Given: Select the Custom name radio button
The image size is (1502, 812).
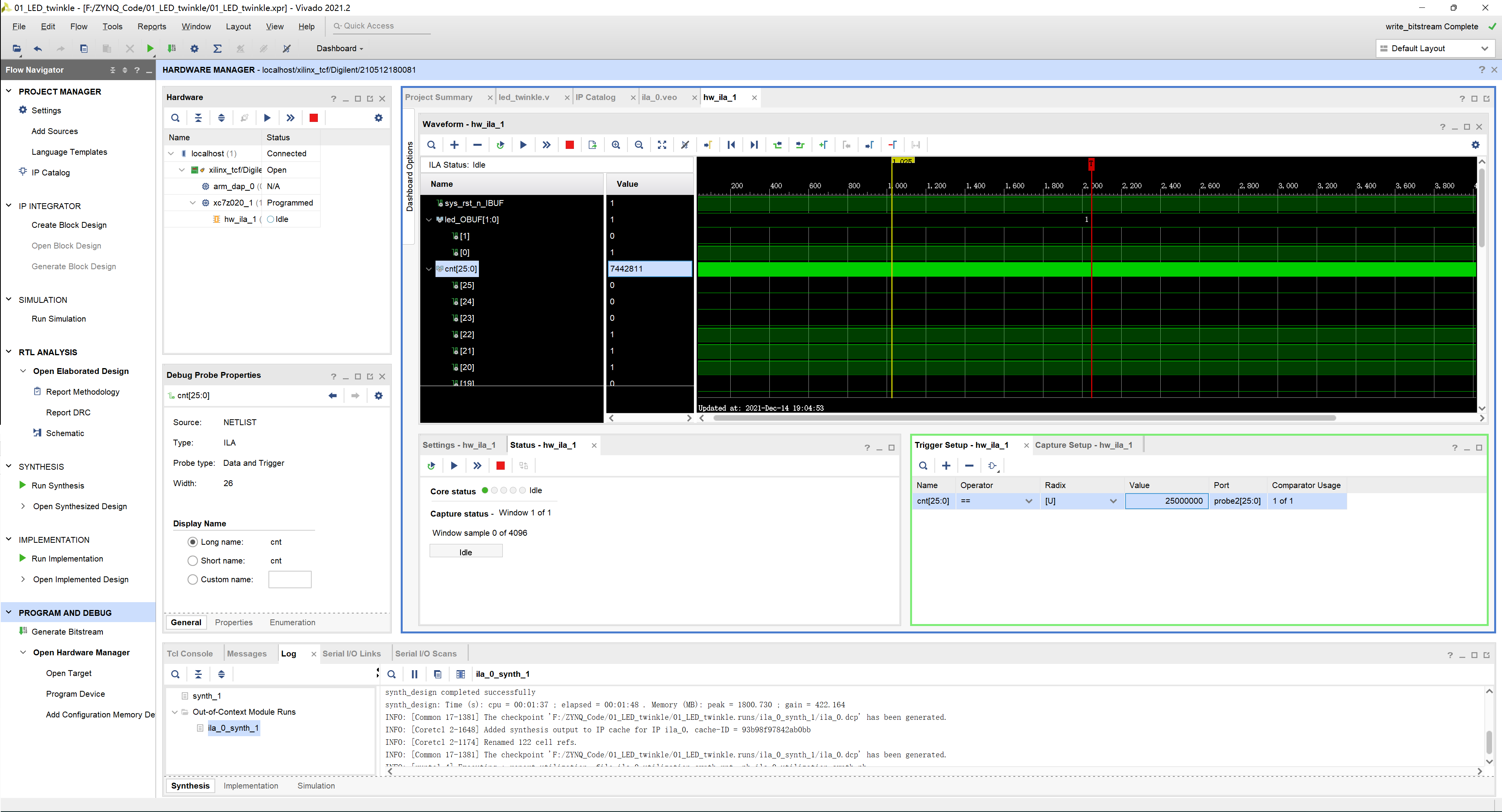Looking at the screenshot, I should [x=192, y=579].
